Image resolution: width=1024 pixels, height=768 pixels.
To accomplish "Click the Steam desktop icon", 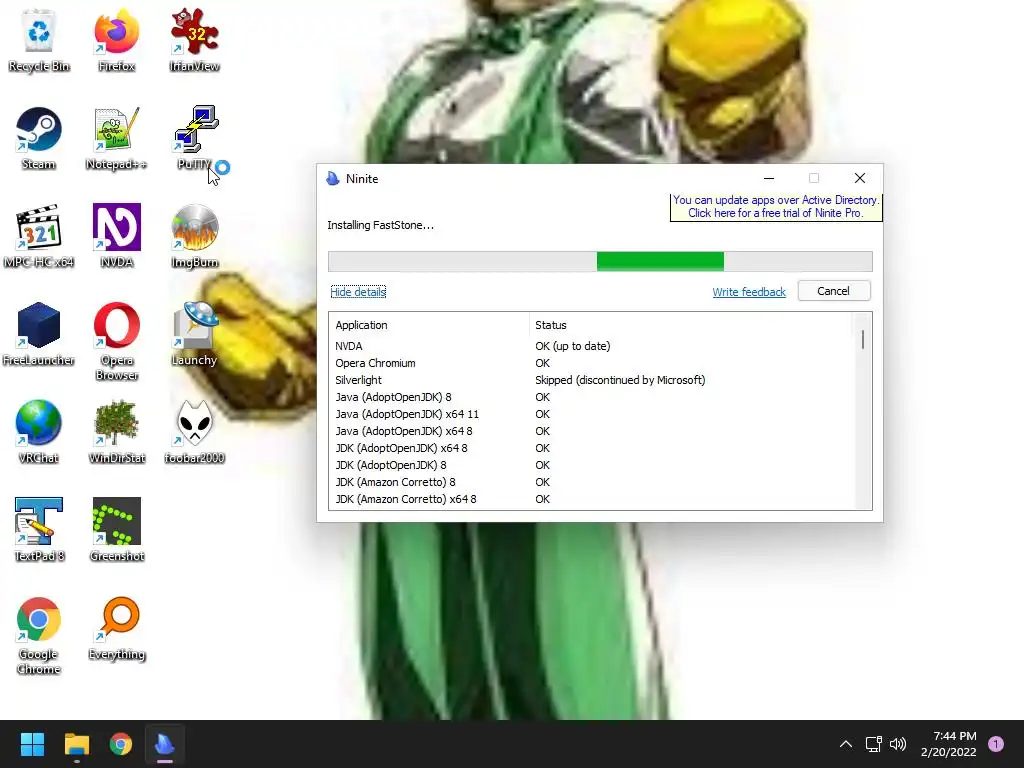I will coord(39,138).
